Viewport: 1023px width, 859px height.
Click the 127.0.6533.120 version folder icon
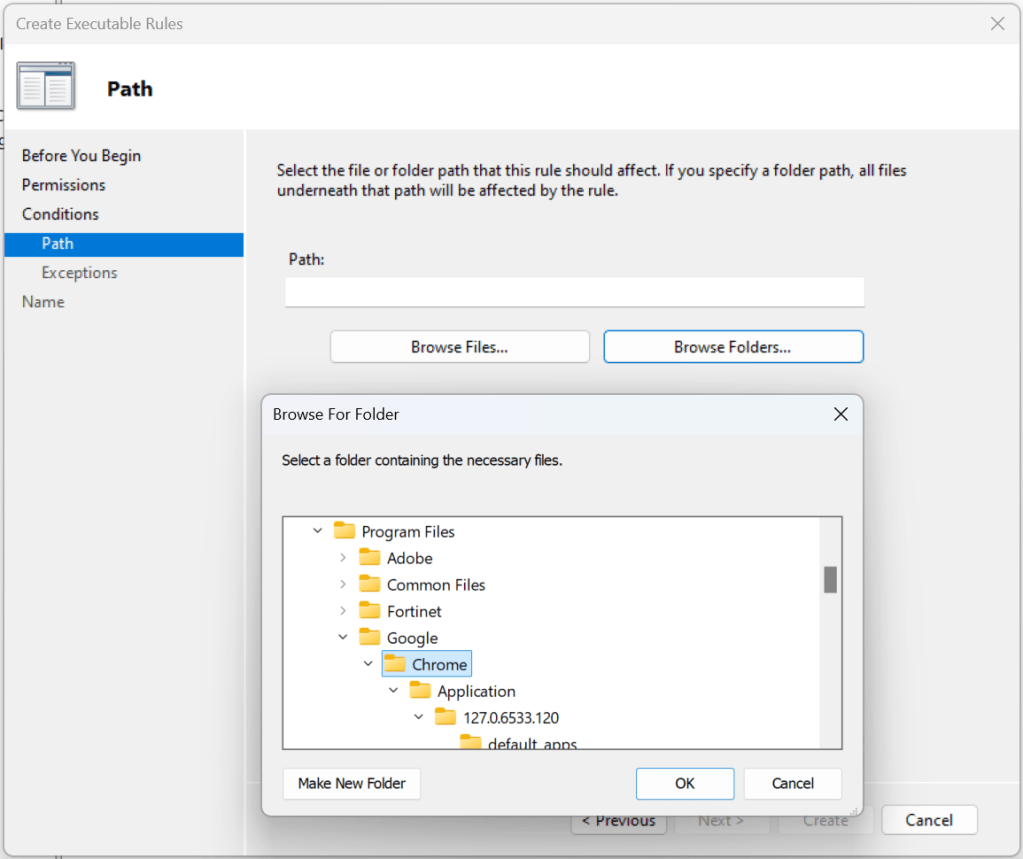(446, 717)
